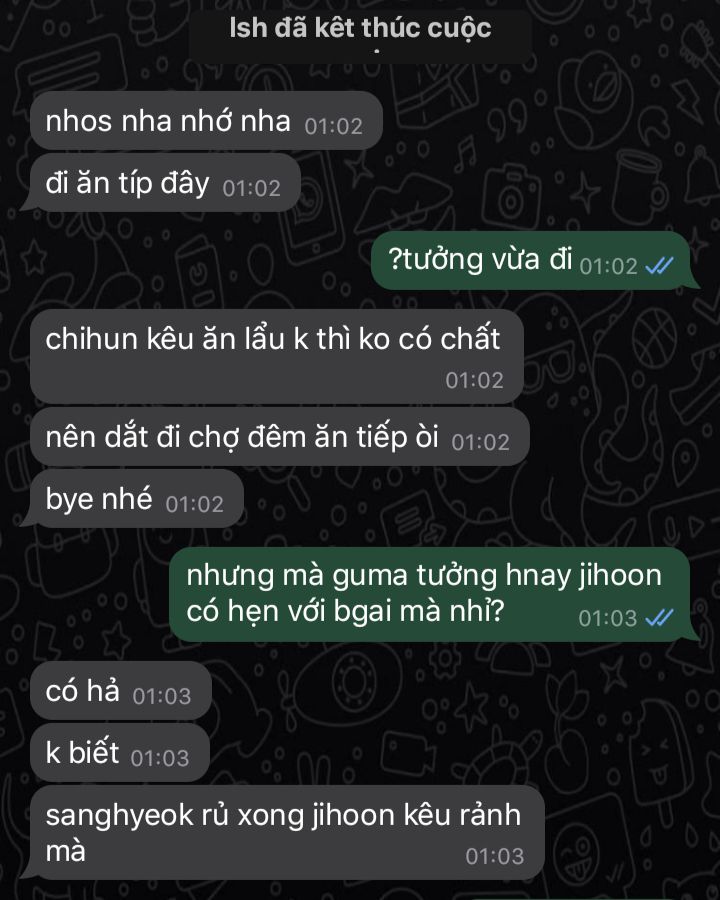The width and height of the screenshot is (720, 900).
Task: Tap the 01:02 timestamp on 'đi ăn típ đây'
Action: (251, 189)
